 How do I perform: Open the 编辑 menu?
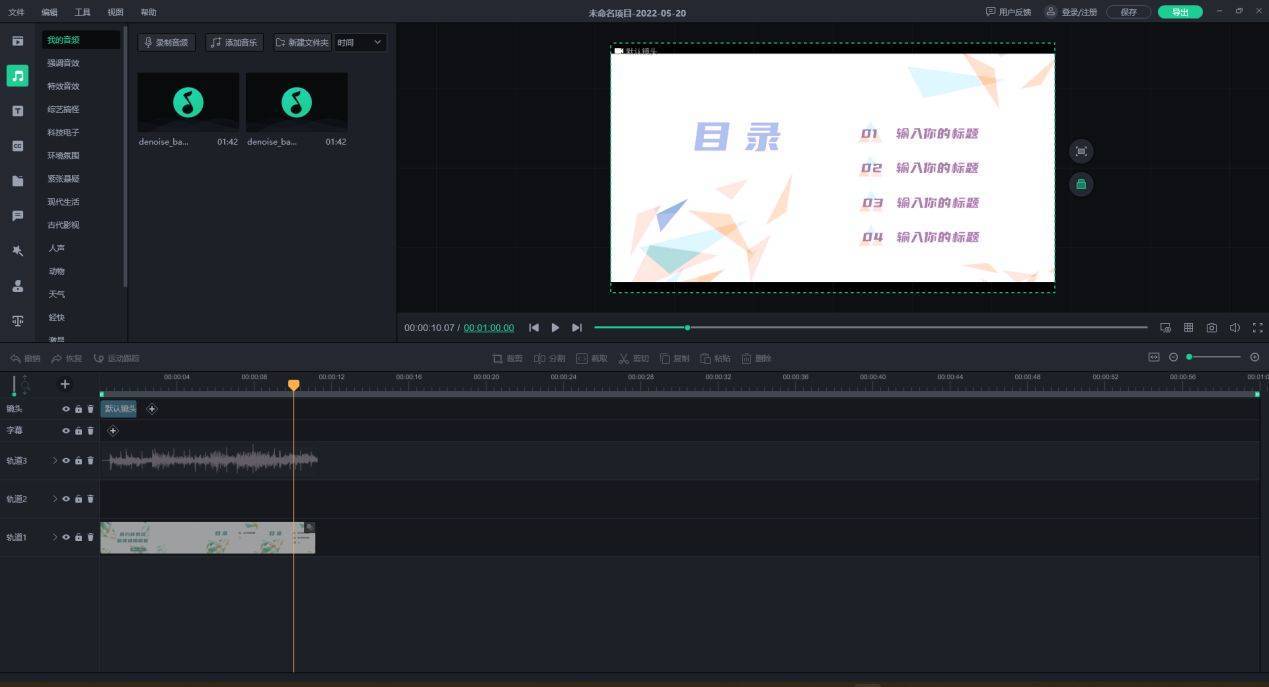(x=49, y=12)
